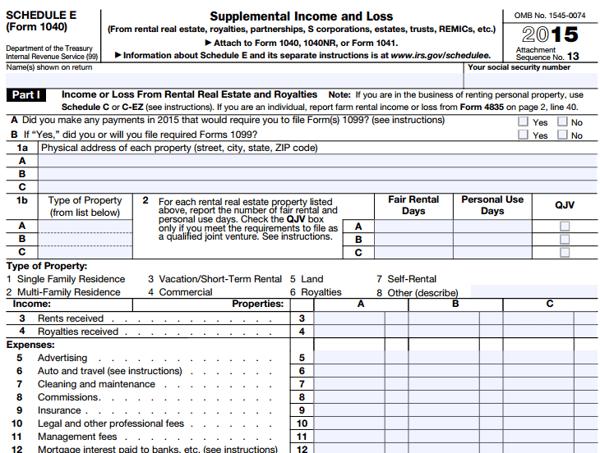Click 'Vacation/Short-Term Rental' property type text
Image resolution: width=600 pixels, height=453 pixels.
[x=220, y=279]
